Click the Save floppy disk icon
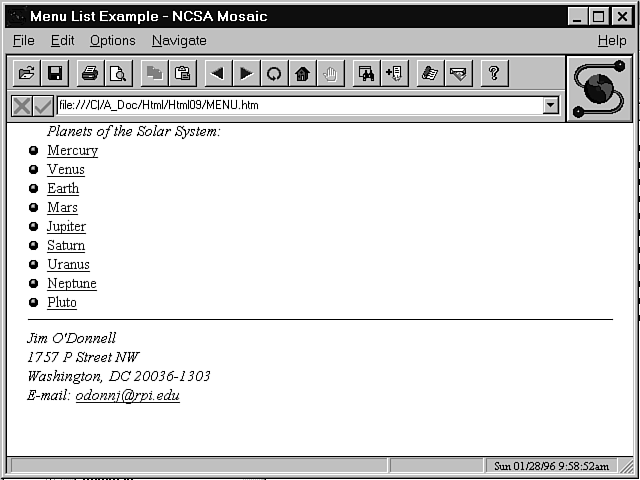The height and width of the screenshot is (480, 640). pos(54,73)
